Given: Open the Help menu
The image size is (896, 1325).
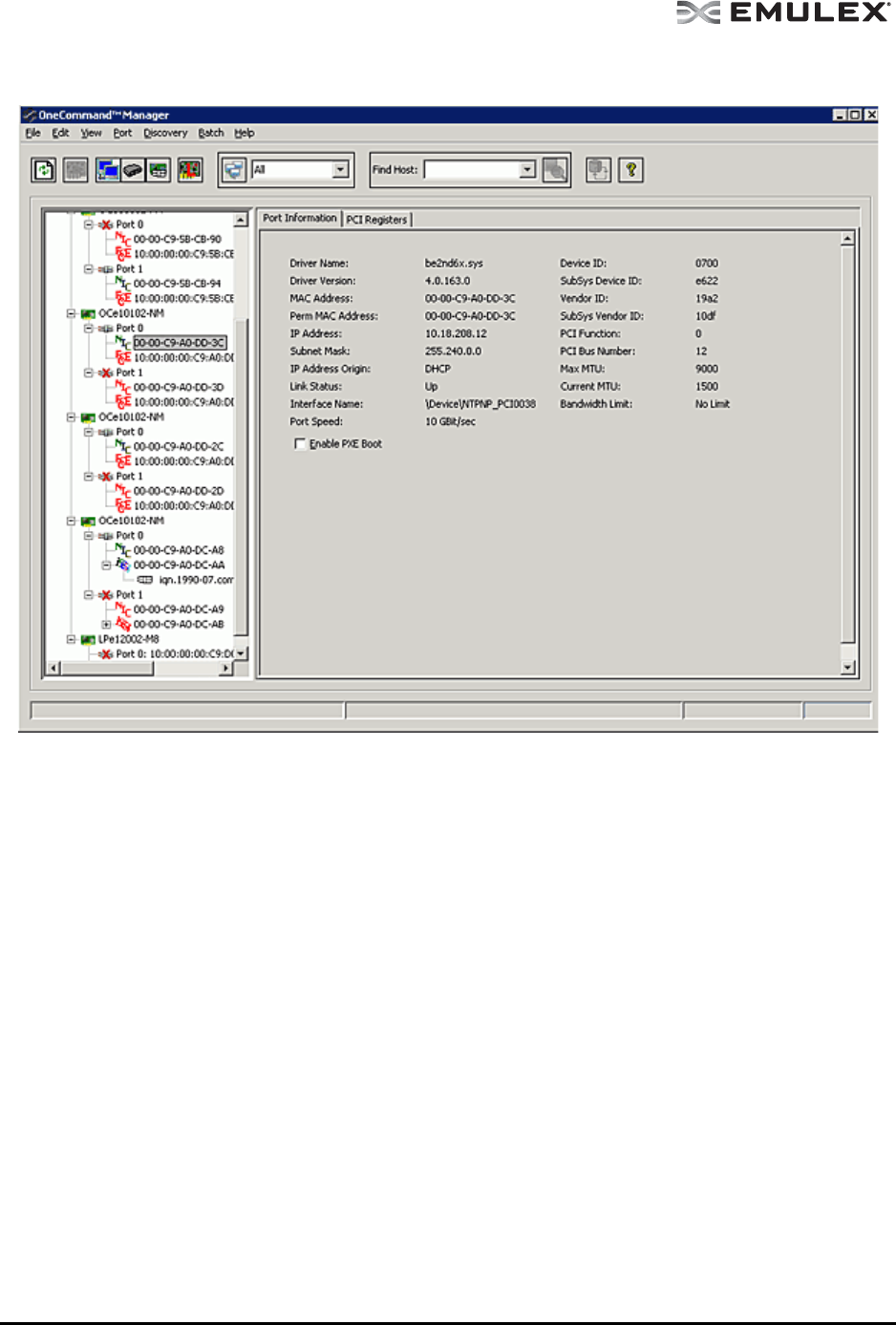Looking at the screenshot, I should click(245, 133).
